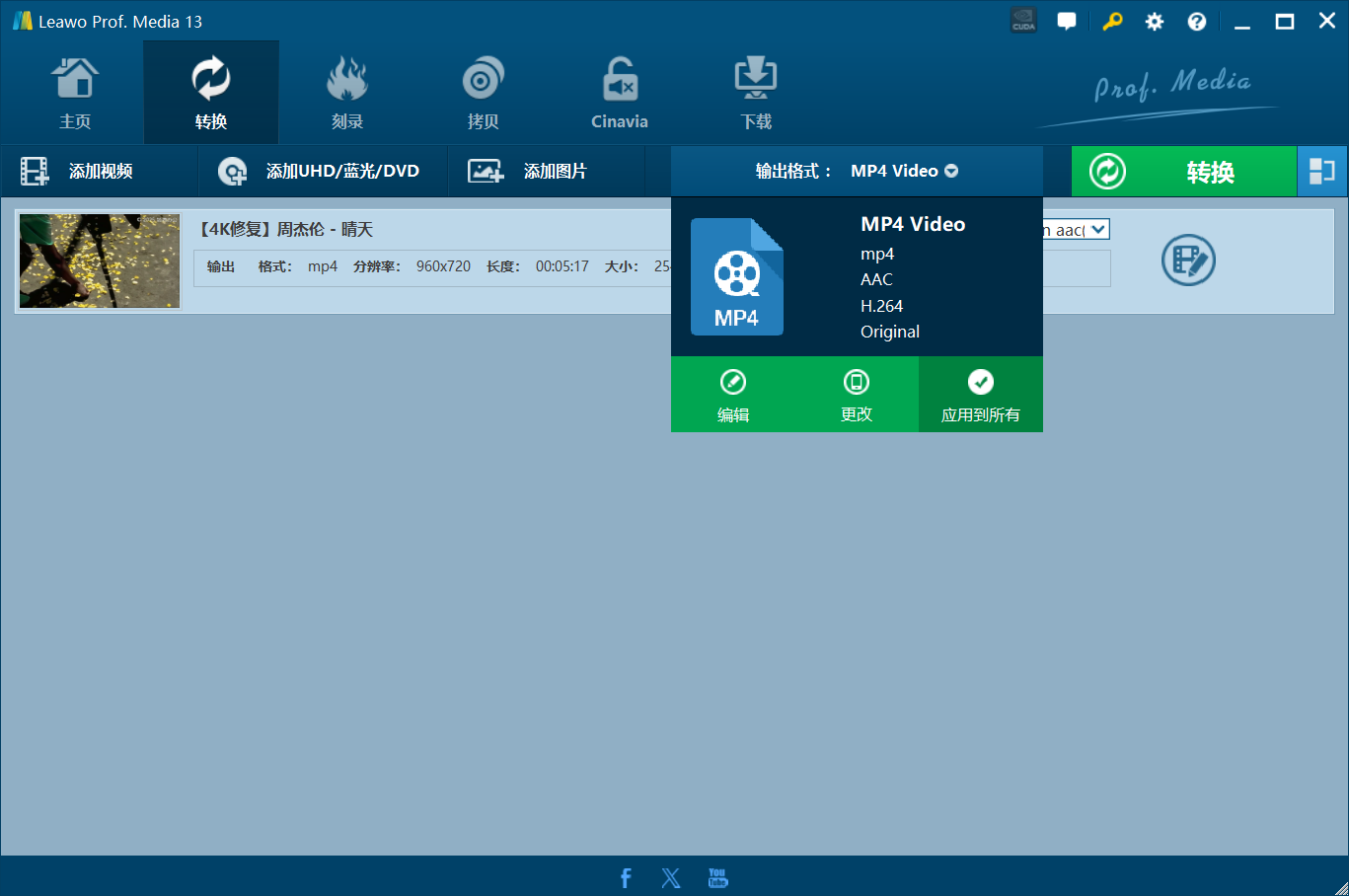Image resolution: width=1349 pixels, height=896 pixels.
Task: Click 编辑 to edit the profile
Action: pos(733,395)
